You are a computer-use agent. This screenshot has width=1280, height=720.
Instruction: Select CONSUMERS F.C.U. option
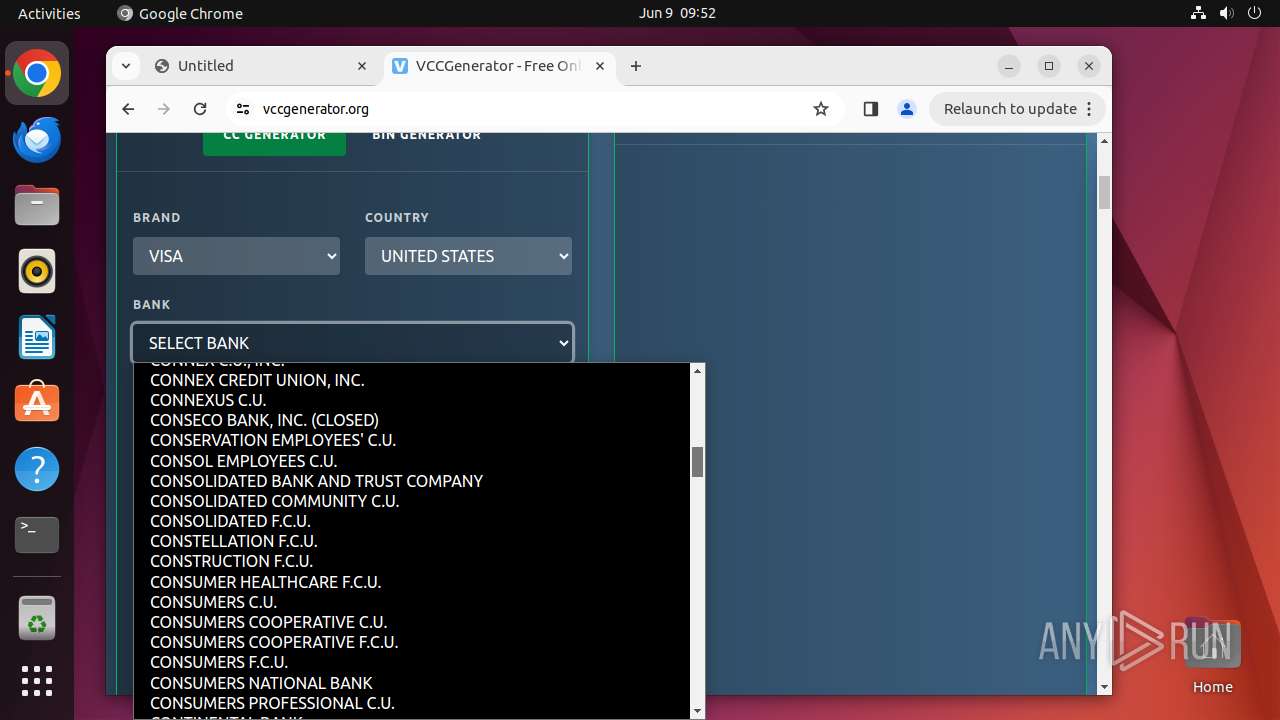(412, 662)
